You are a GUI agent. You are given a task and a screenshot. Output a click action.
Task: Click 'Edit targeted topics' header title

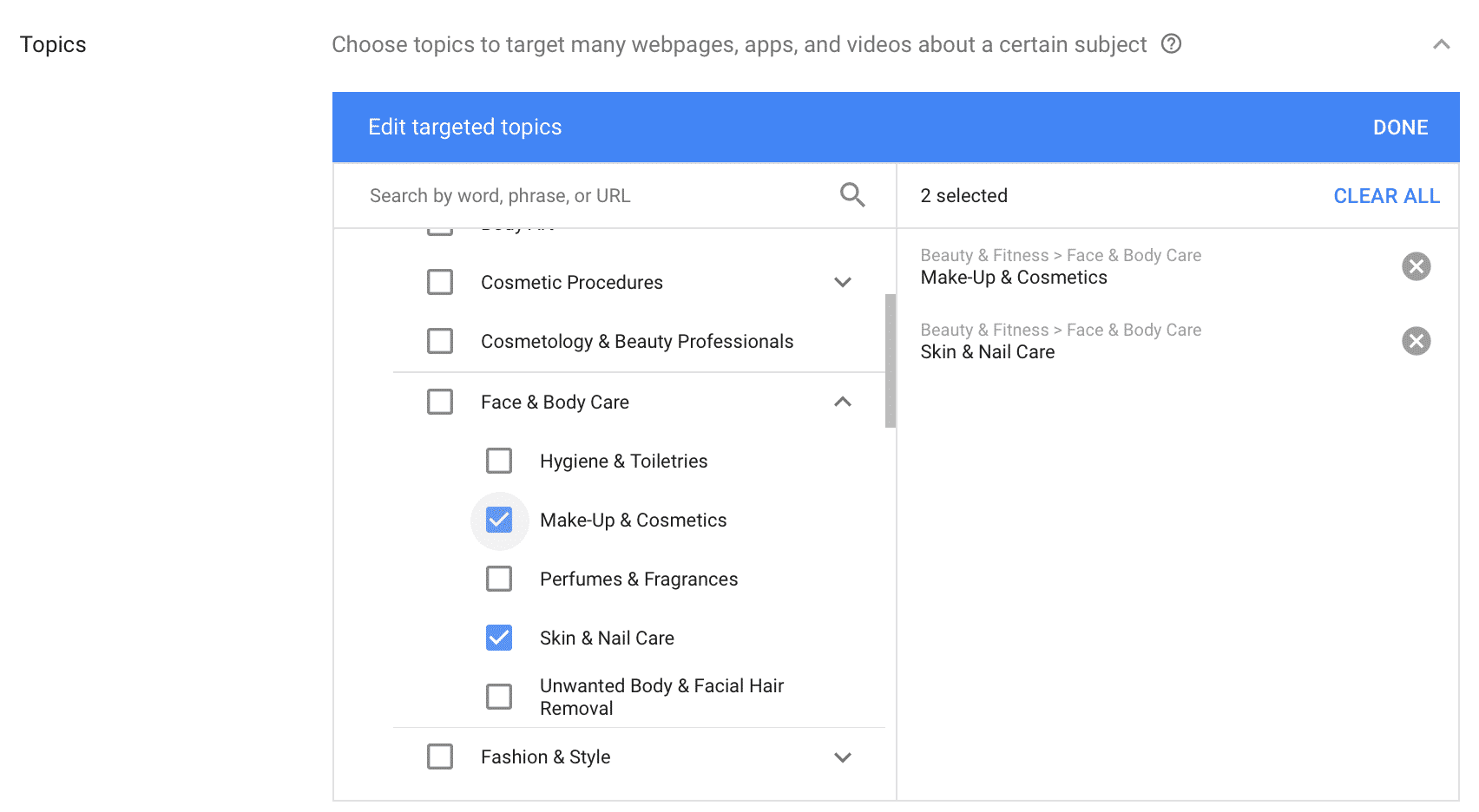click(464, 128)
